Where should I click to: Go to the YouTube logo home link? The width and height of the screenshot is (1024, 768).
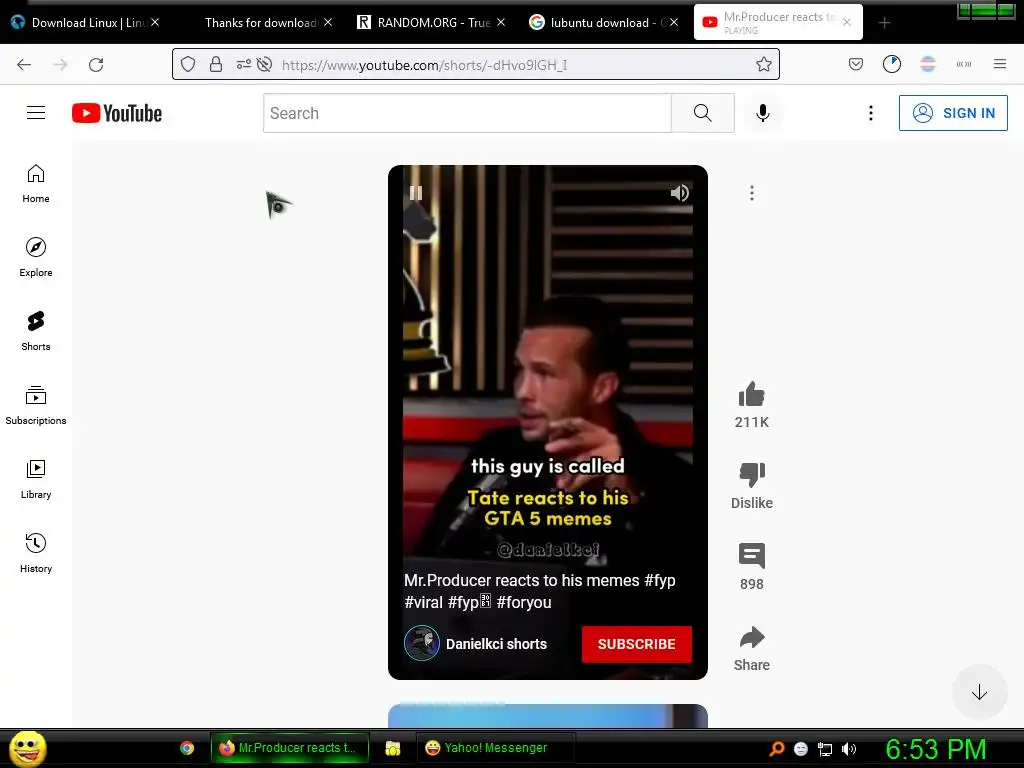tap(117, 113)
